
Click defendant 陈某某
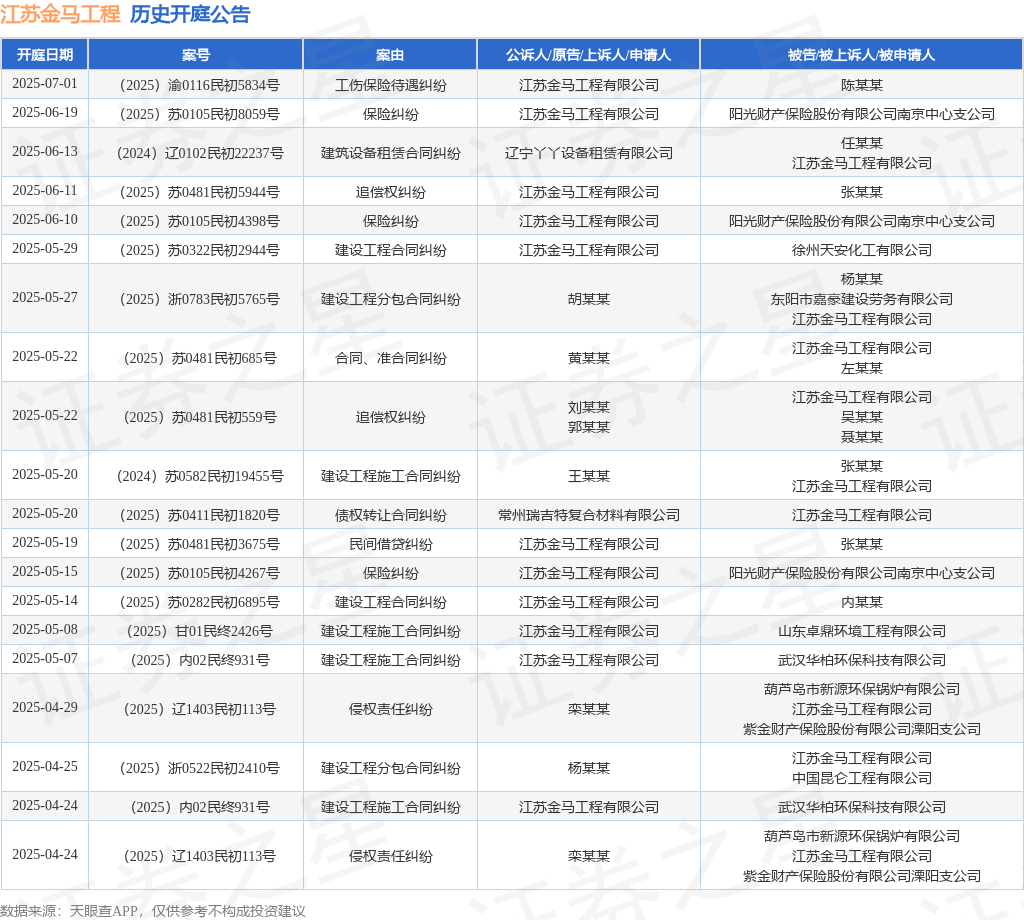[861, 85]
